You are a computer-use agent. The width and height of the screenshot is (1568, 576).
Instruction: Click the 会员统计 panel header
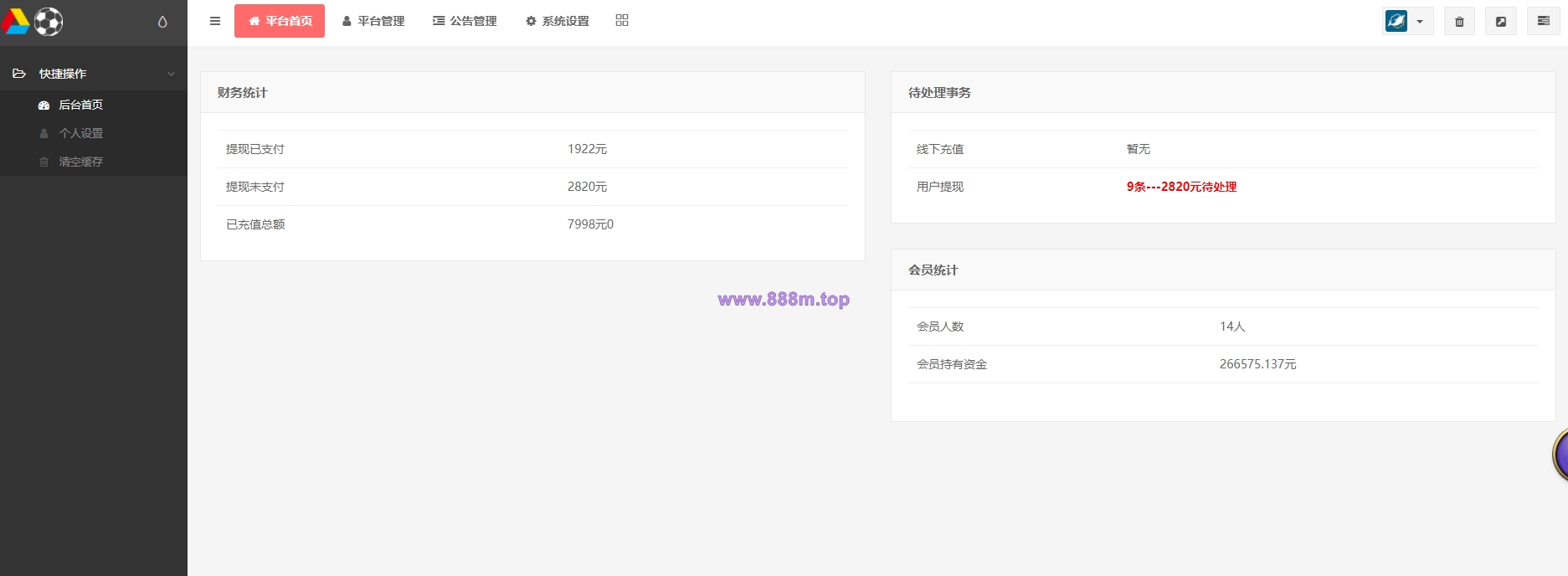(1223, 270)
